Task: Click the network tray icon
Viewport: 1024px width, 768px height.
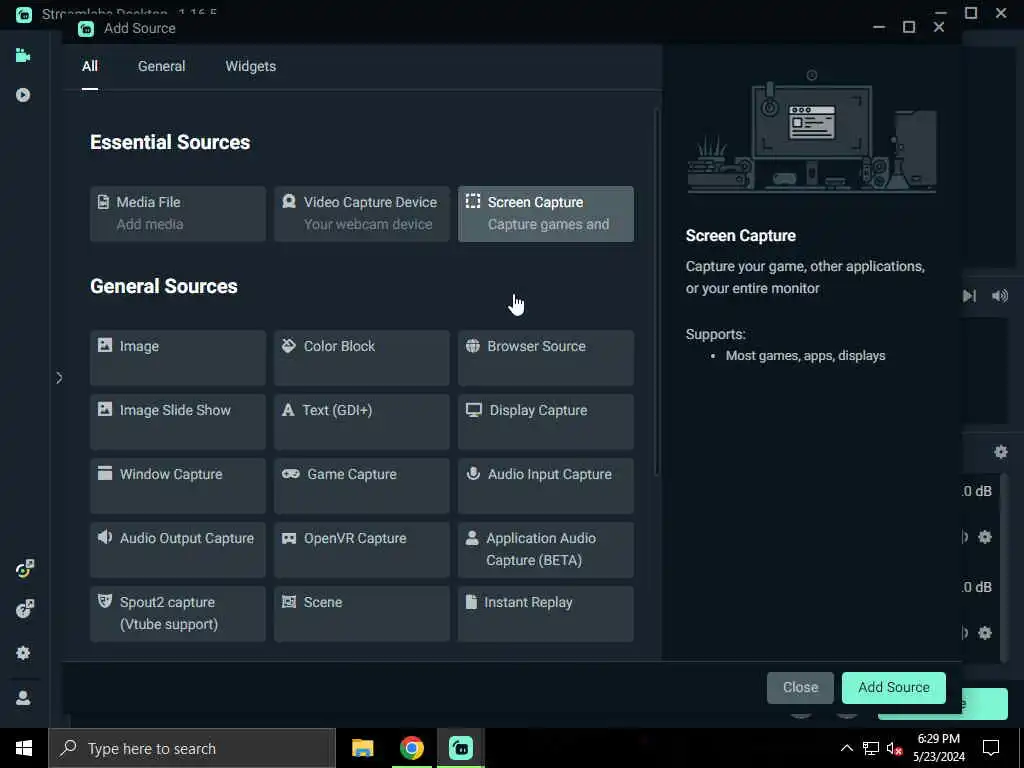Action: tap(871, 748)
